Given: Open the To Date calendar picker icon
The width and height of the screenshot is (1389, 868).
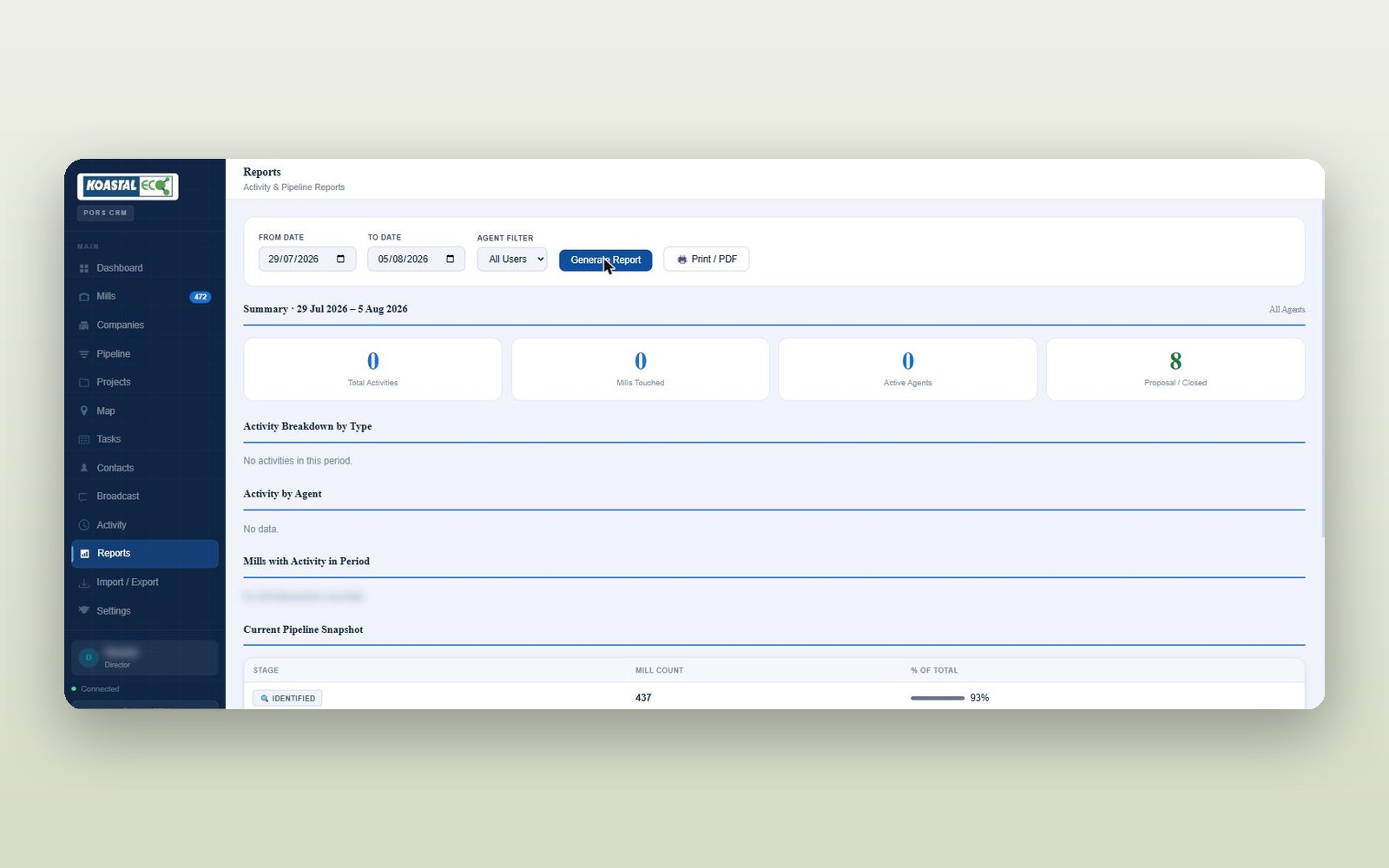Looking at the screenshot, I should pyautogui.click(x=450, y=259).
